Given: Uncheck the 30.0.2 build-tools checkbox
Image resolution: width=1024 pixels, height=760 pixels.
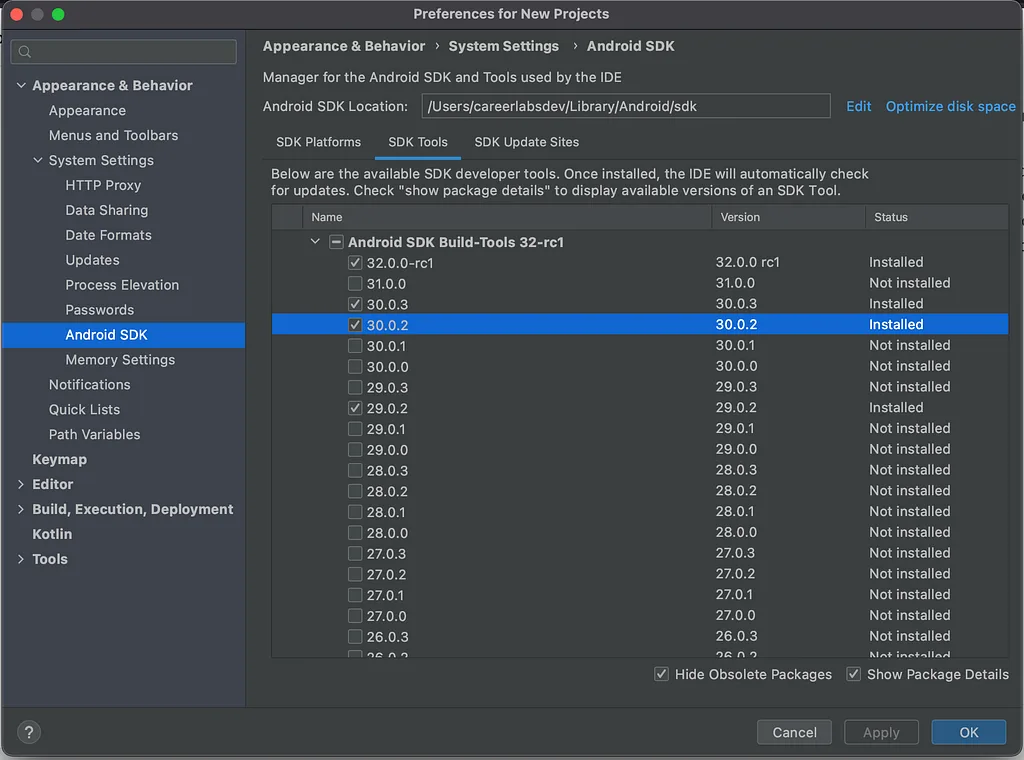Looking at the screenshot, I should coord(355,325).
